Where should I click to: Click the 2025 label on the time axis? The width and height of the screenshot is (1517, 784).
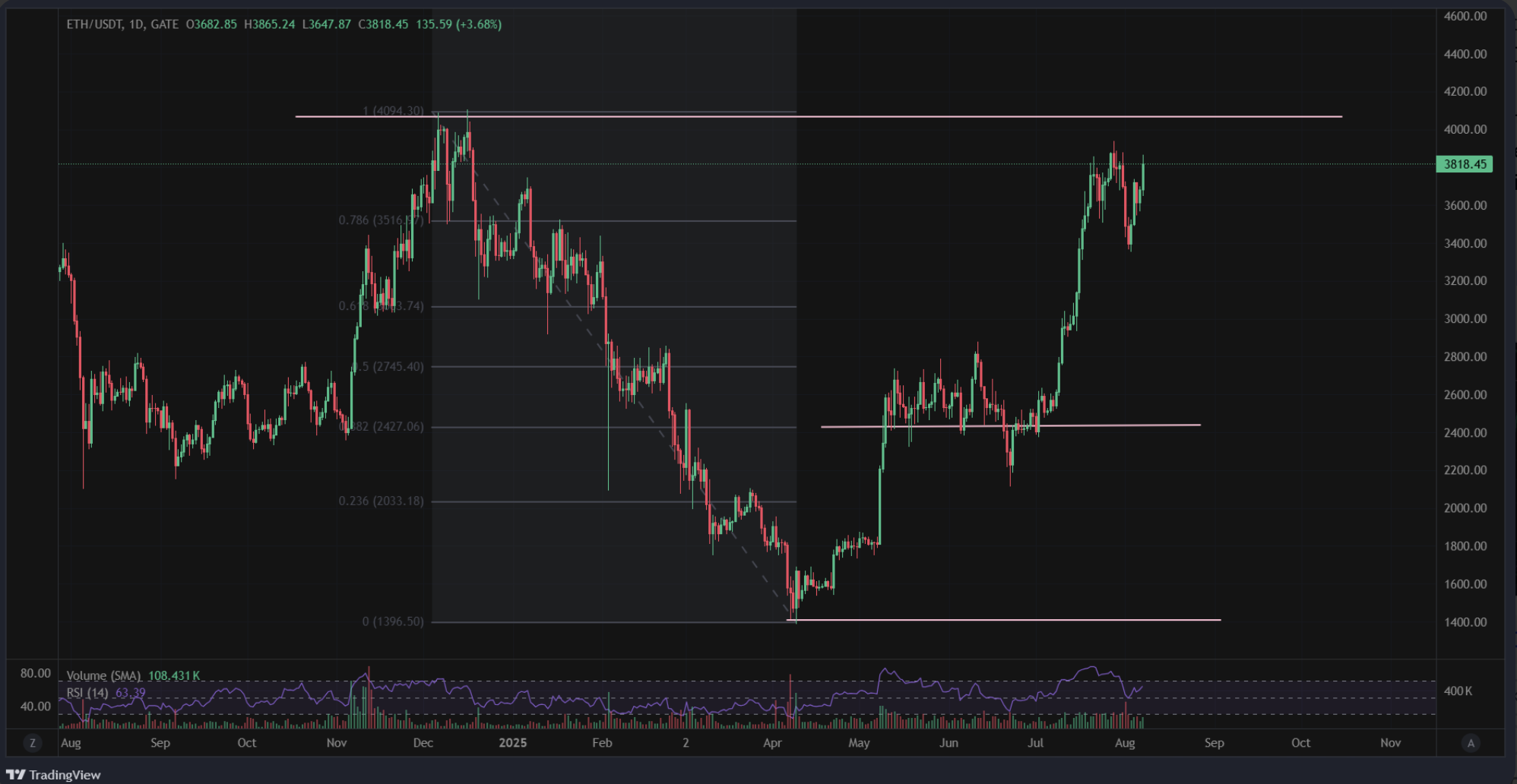pyautogui.click(x=514, y=743)
